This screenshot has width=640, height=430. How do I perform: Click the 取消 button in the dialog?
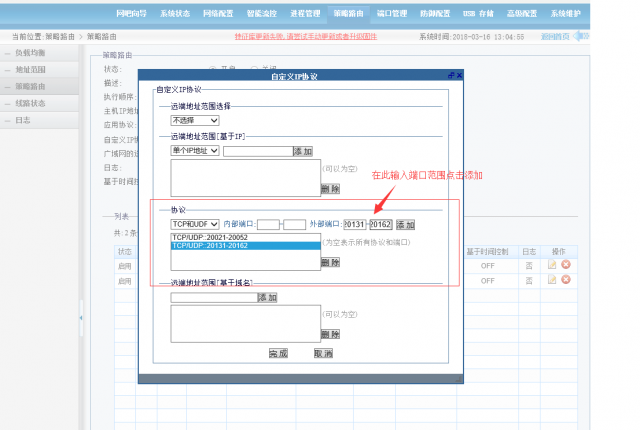[x=323, y=353]
